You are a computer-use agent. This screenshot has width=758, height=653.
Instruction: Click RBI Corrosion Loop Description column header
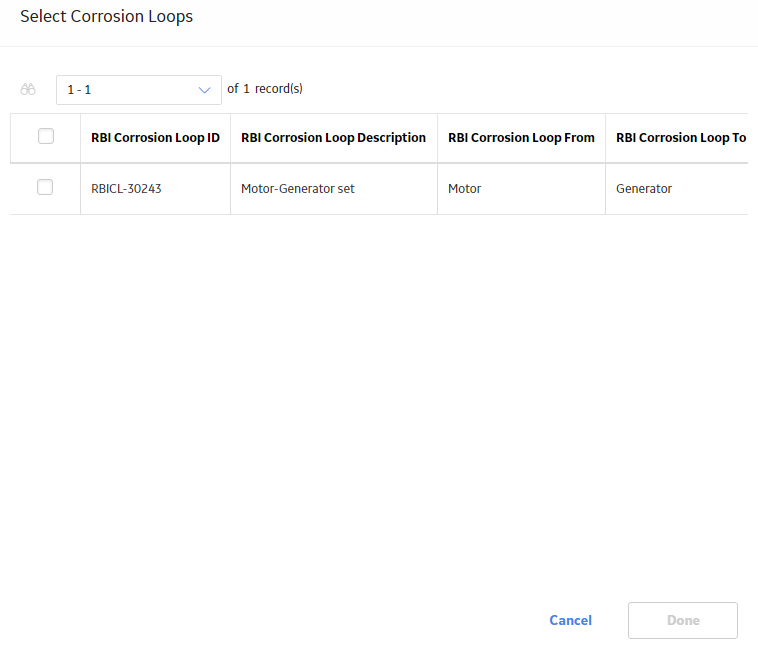coord(334,138)
